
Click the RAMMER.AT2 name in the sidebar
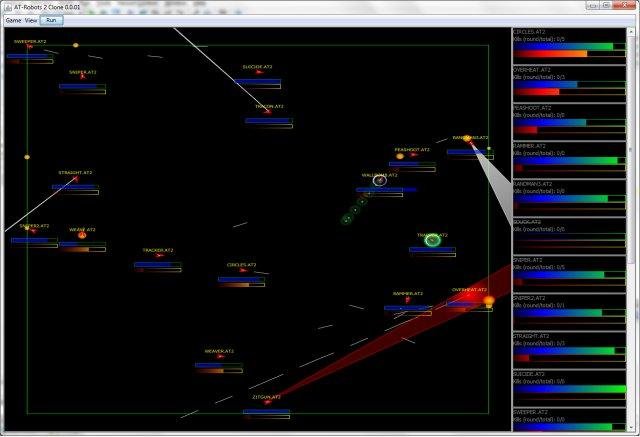click(x=530, y=146)
